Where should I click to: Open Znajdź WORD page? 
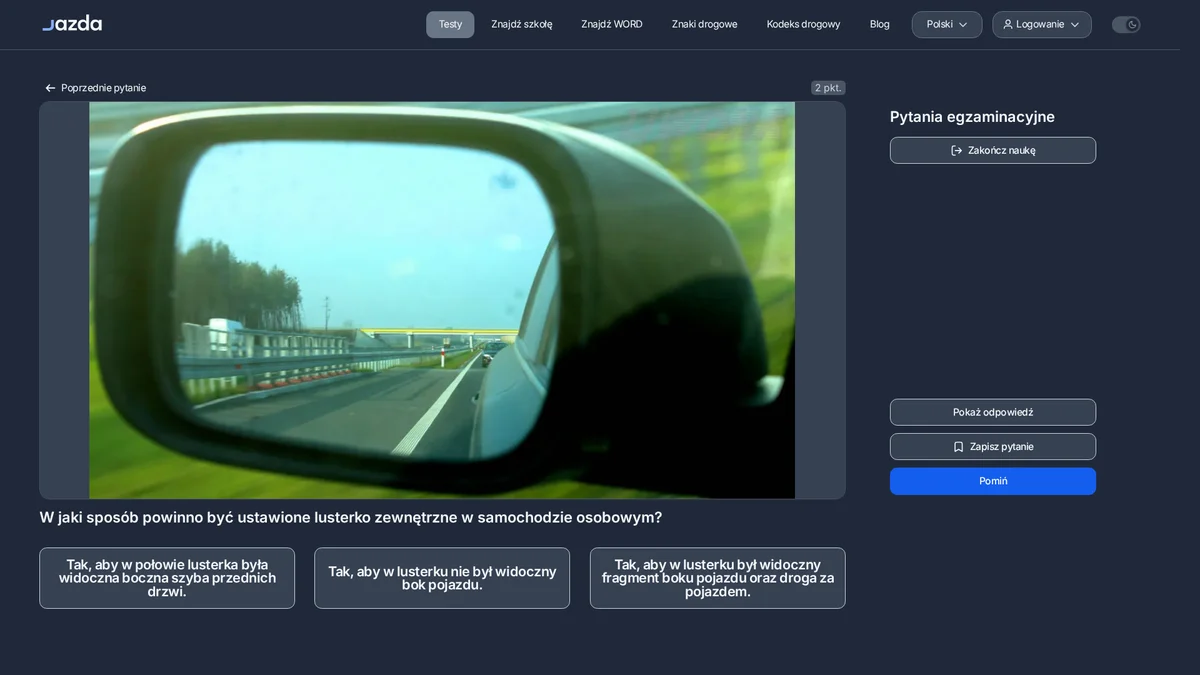[x=612, y=24]
